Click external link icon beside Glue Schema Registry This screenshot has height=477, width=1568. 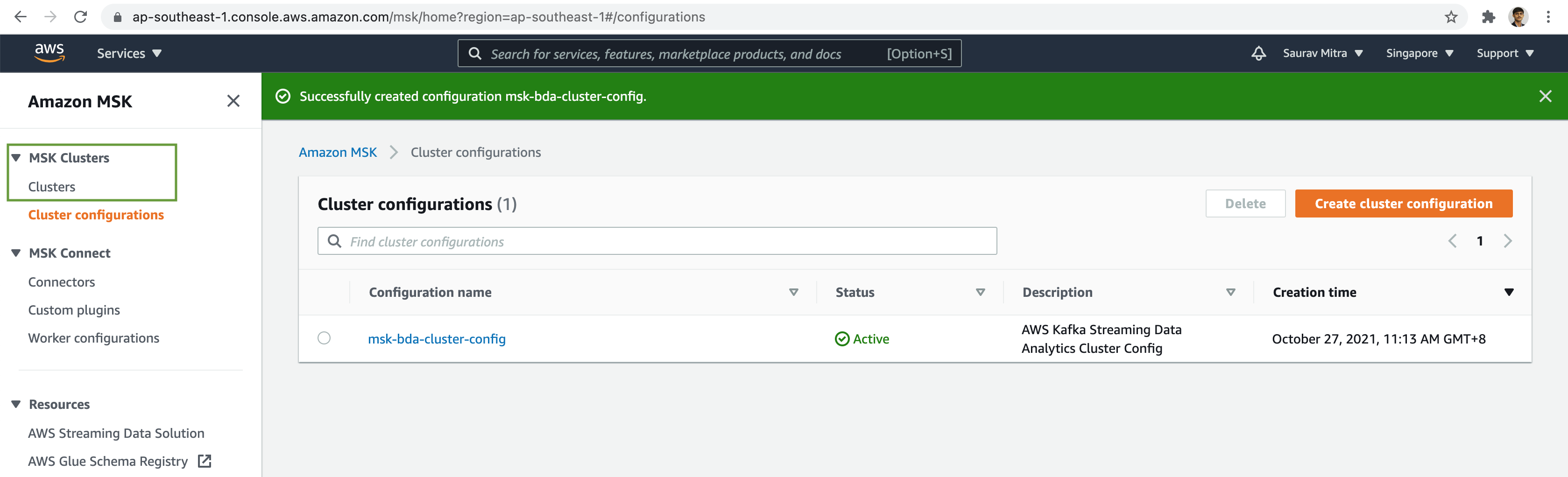tap(205, 461)
